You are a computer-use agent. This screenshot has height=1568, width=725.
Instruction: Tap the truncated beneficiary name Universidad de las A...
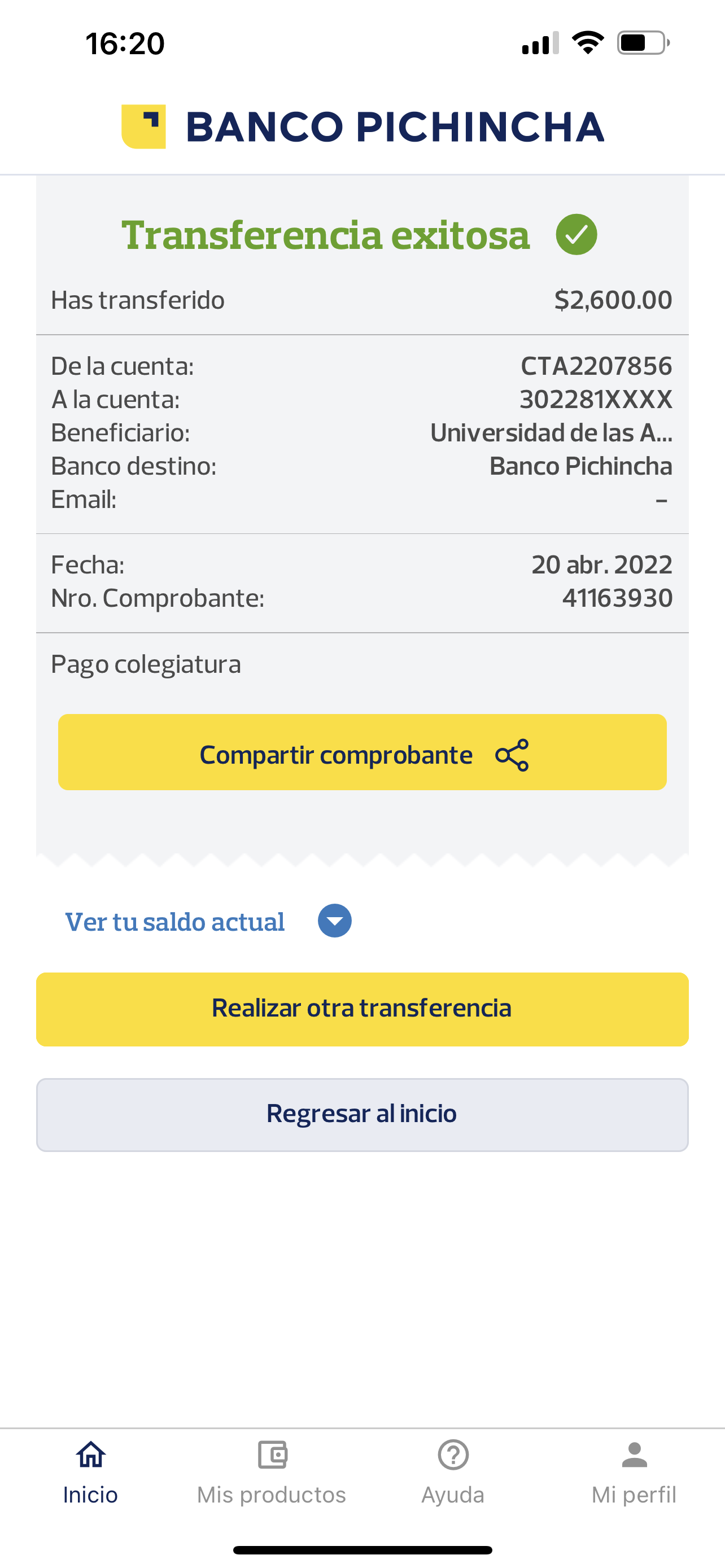pyautogui.click(x=551, y=433)
